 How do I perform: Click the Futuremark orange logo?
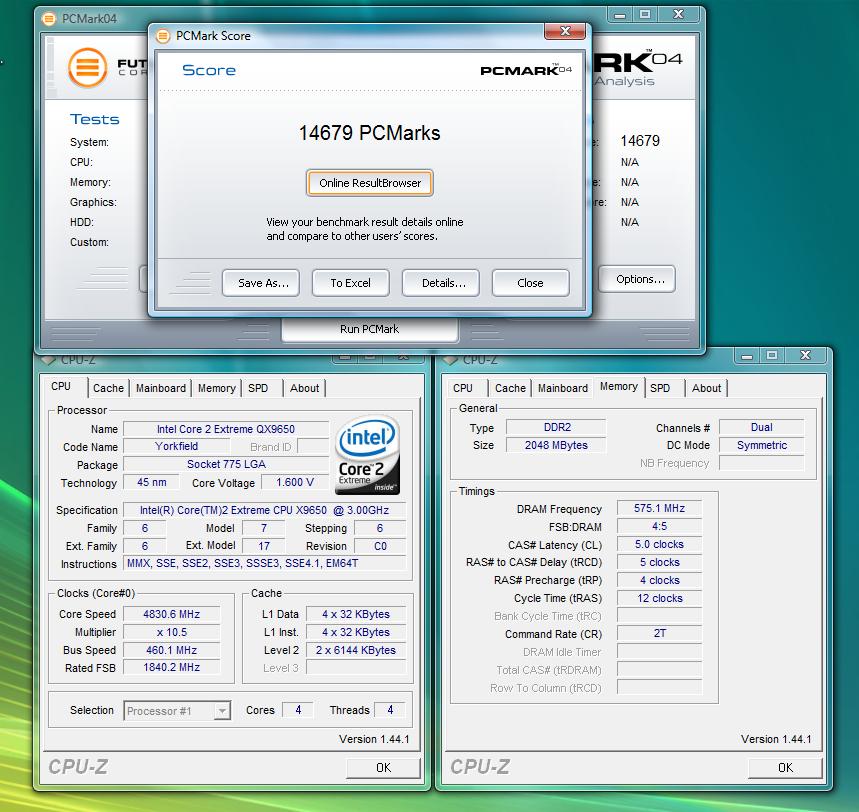coord(88,68)
